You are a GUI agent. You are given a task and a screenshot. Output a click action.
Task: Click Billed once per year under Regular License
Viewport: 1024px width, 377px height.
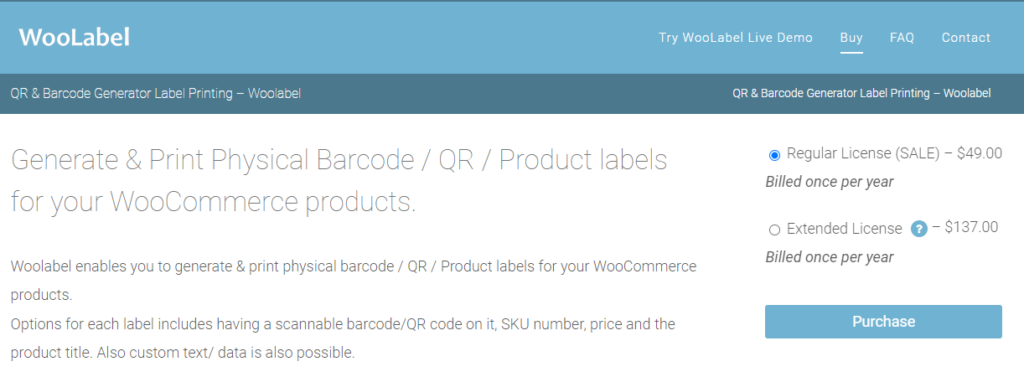click(x=829, y=182)
